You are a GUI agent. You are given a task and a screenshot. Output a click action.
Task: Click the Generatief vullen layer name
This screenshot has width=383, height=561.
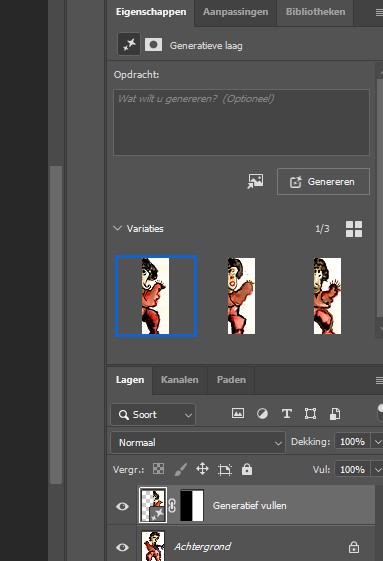pos(249,506)
